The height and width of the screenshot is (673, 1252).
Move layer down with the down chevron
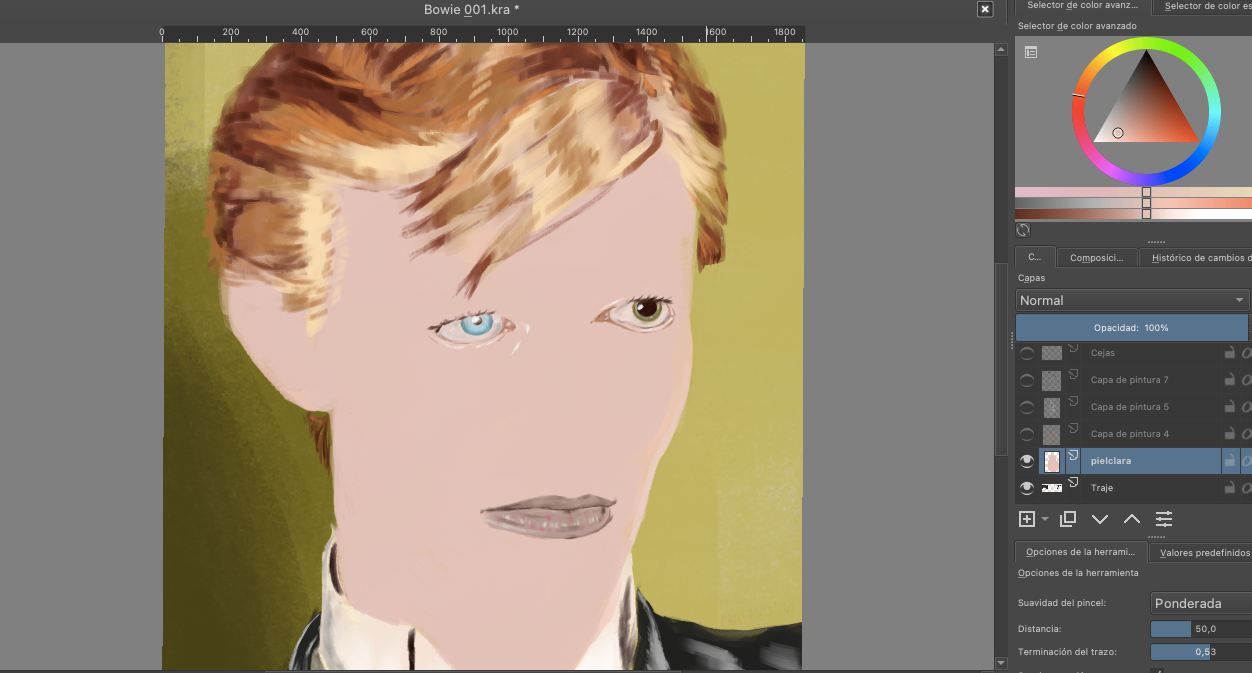pyautogui.click(x=1100, y=519)
